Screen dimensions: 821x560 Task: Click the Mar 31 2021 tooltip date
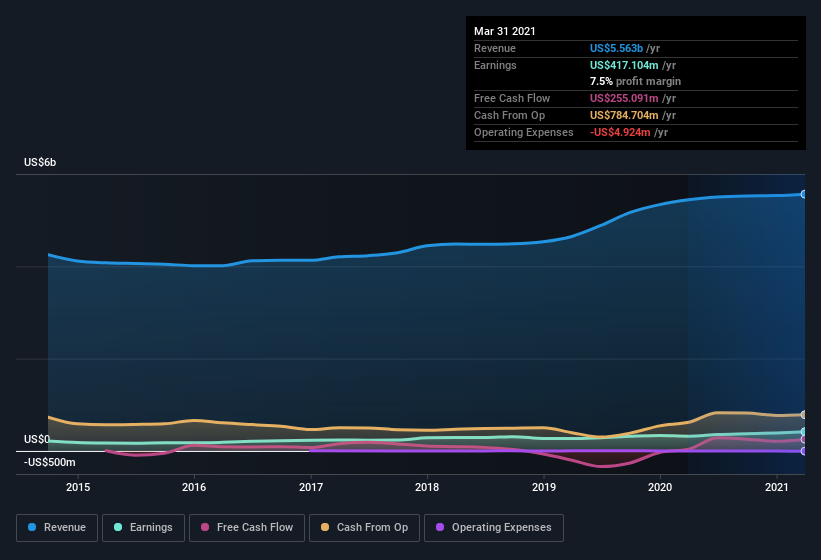coord(505,31)
